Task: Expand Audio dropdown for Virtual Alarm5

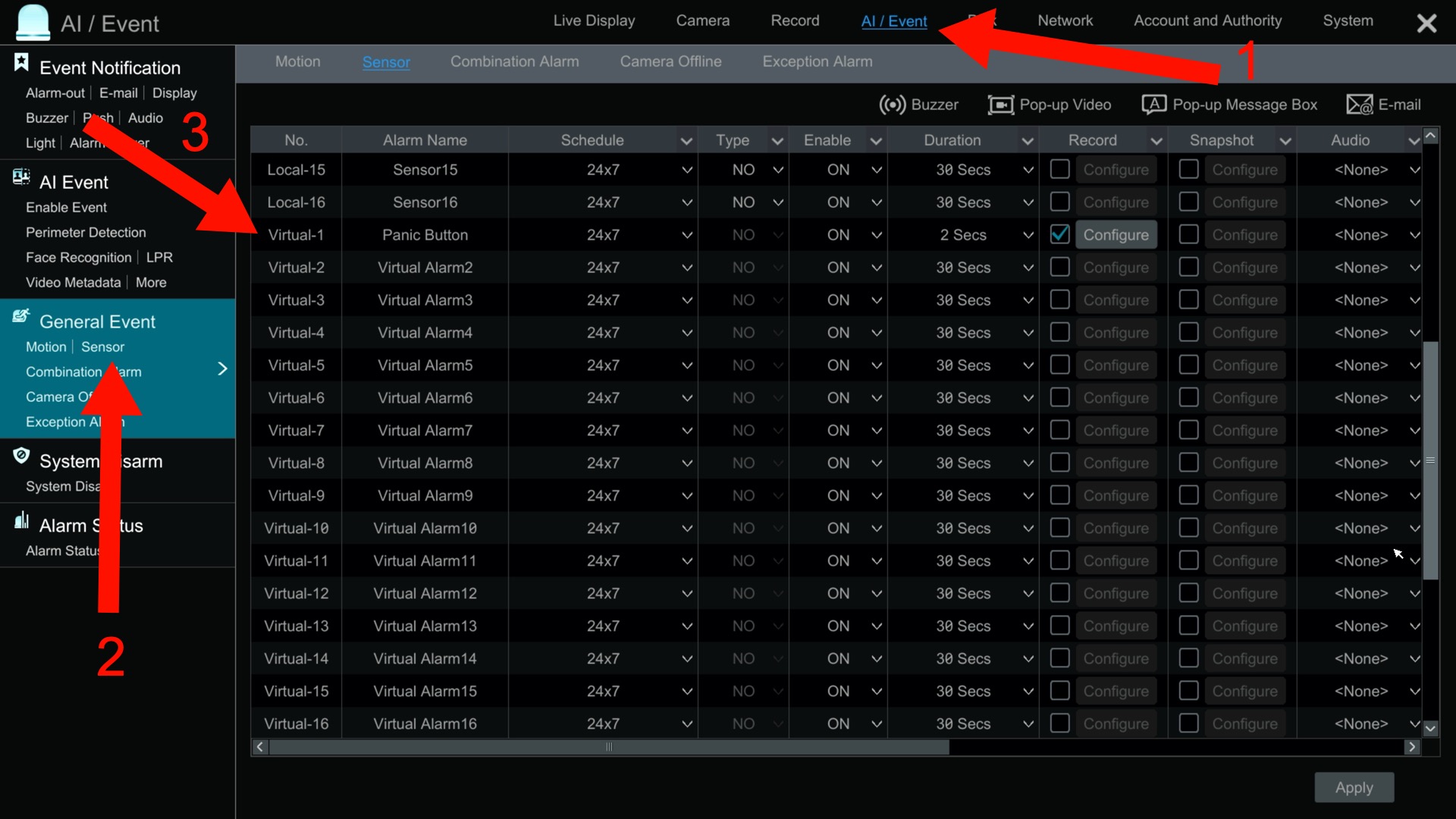Action: 1414,366
